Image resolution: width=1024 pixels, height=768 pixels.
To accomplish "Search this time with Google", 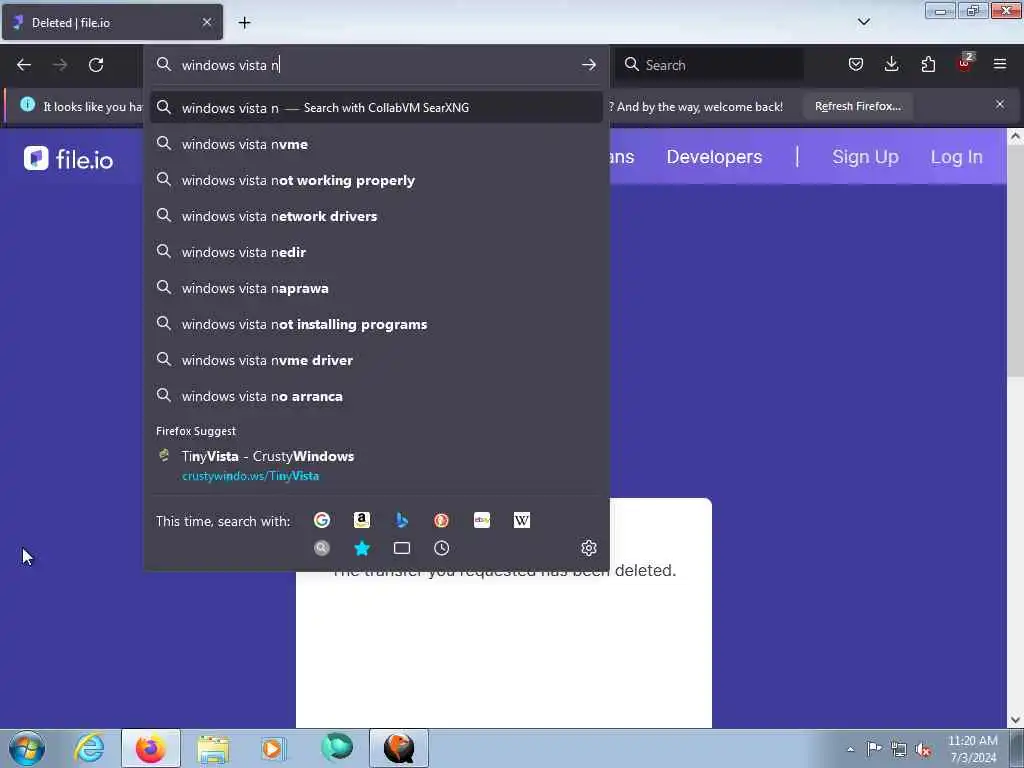I will click(x=322, y=520).
